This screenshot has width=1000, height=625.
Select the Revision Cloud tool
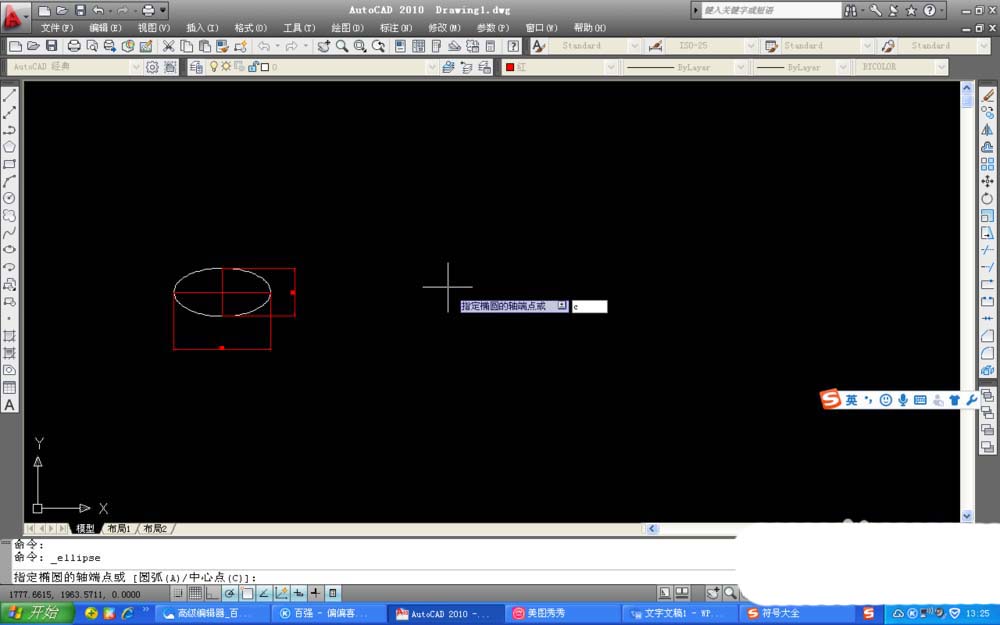(9, 216)
